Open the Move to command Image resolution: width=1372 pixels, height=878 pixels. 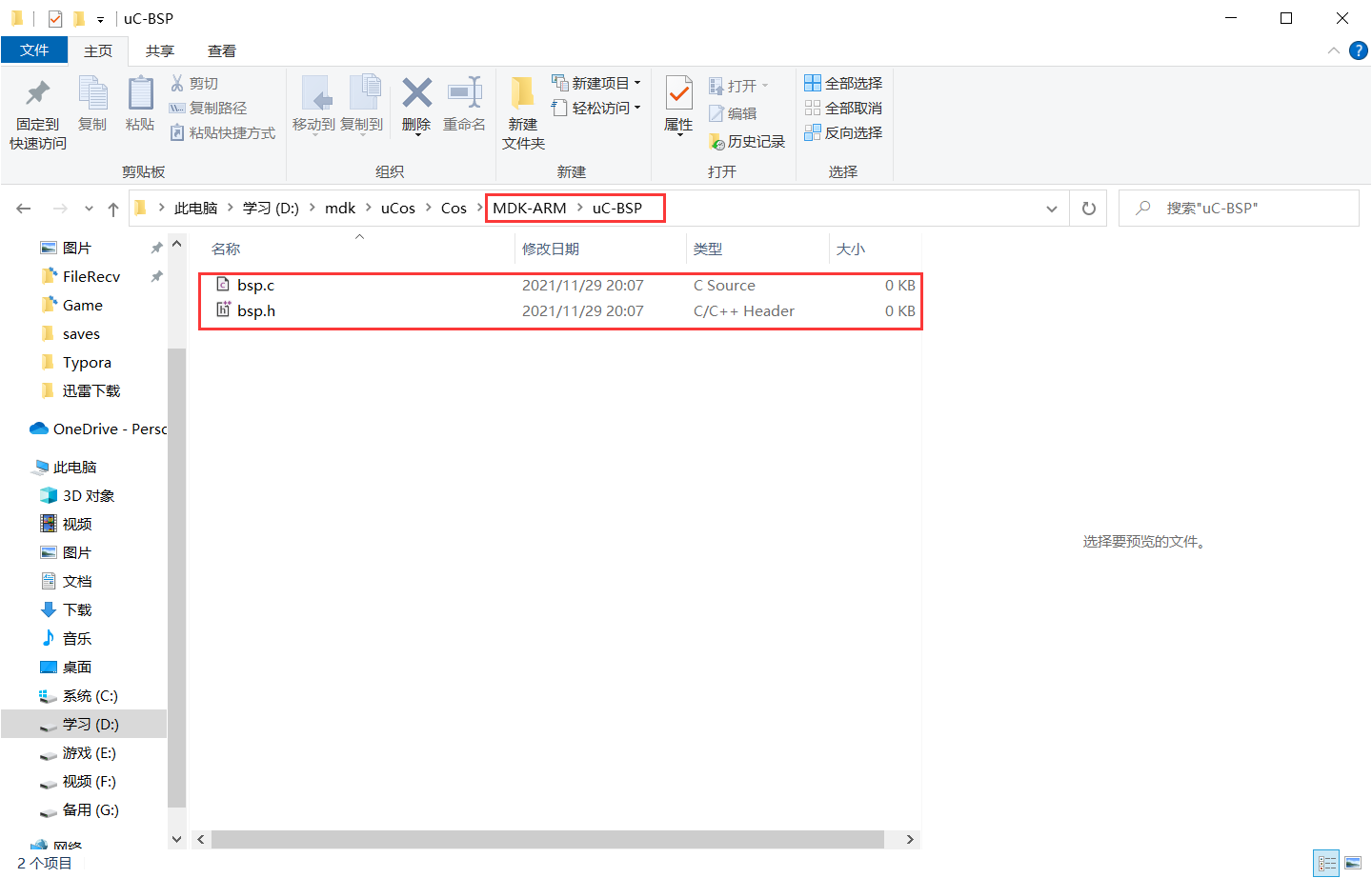point(313,105)
